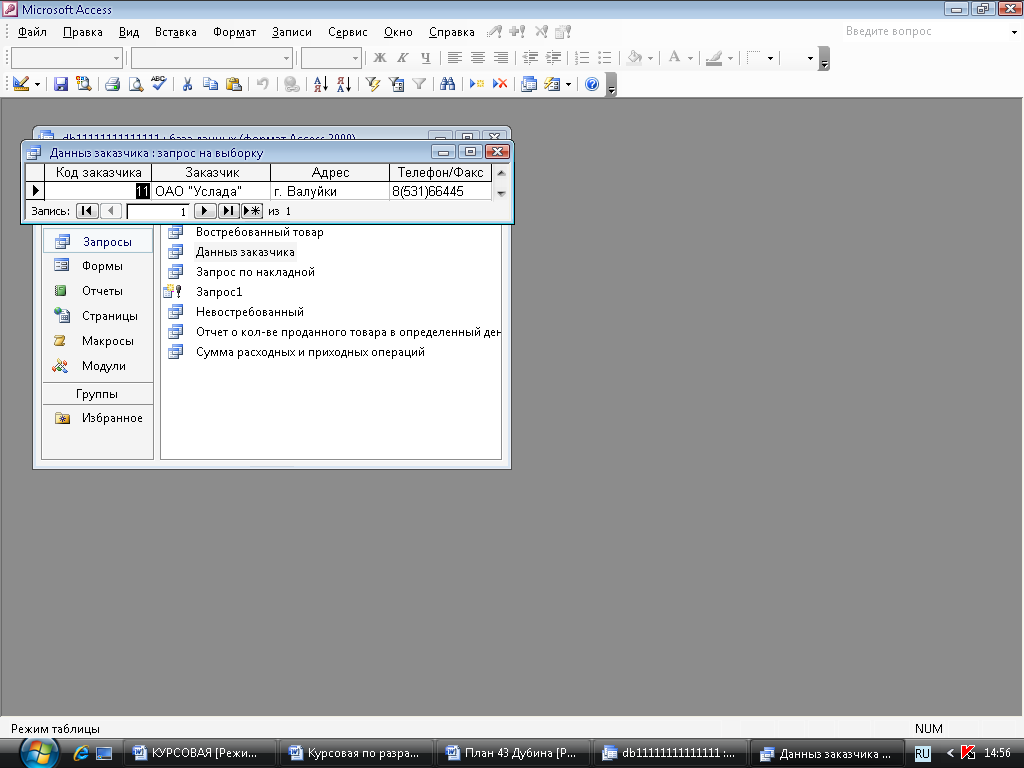
Task: Open the Файл menu
Action: tap(32, 32)
